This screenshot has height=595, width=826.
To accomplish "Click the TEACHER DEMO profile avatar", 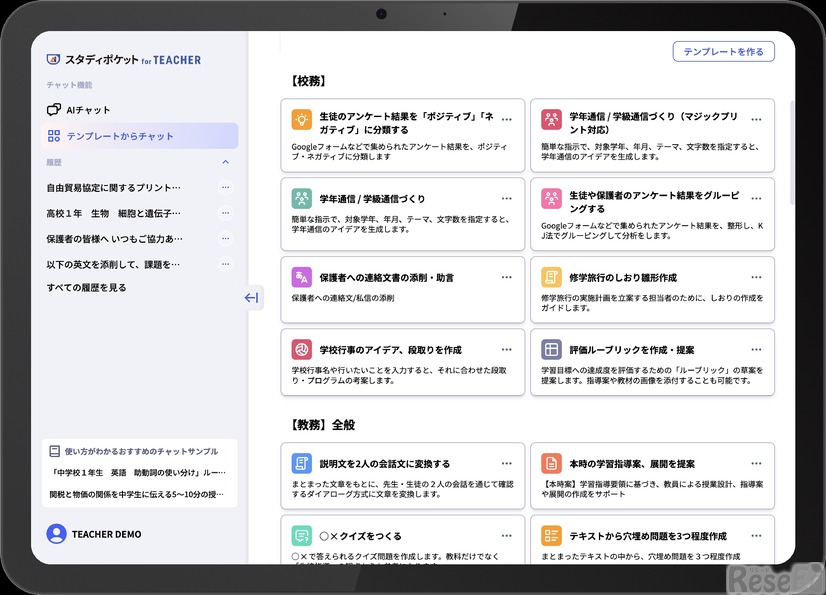I will (x=56, y=534).
